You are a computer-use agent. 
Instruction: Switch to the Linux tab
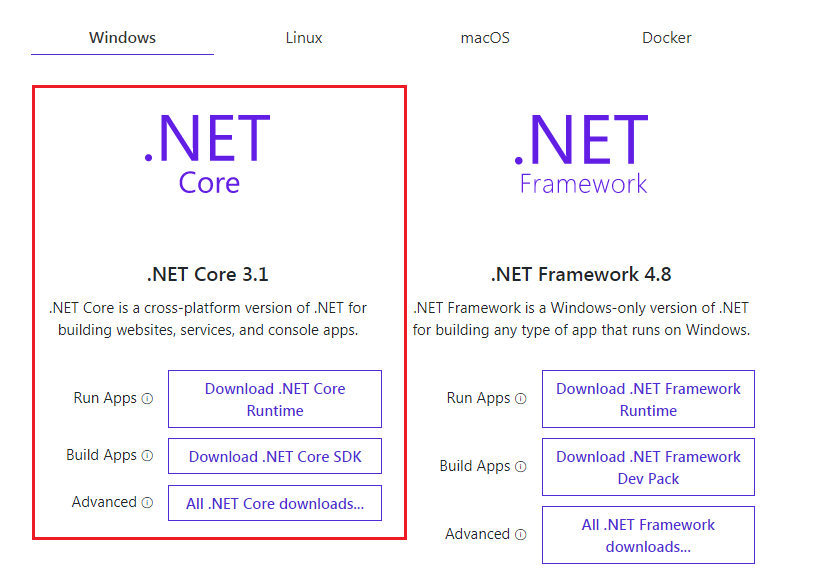tap(303, 37)
